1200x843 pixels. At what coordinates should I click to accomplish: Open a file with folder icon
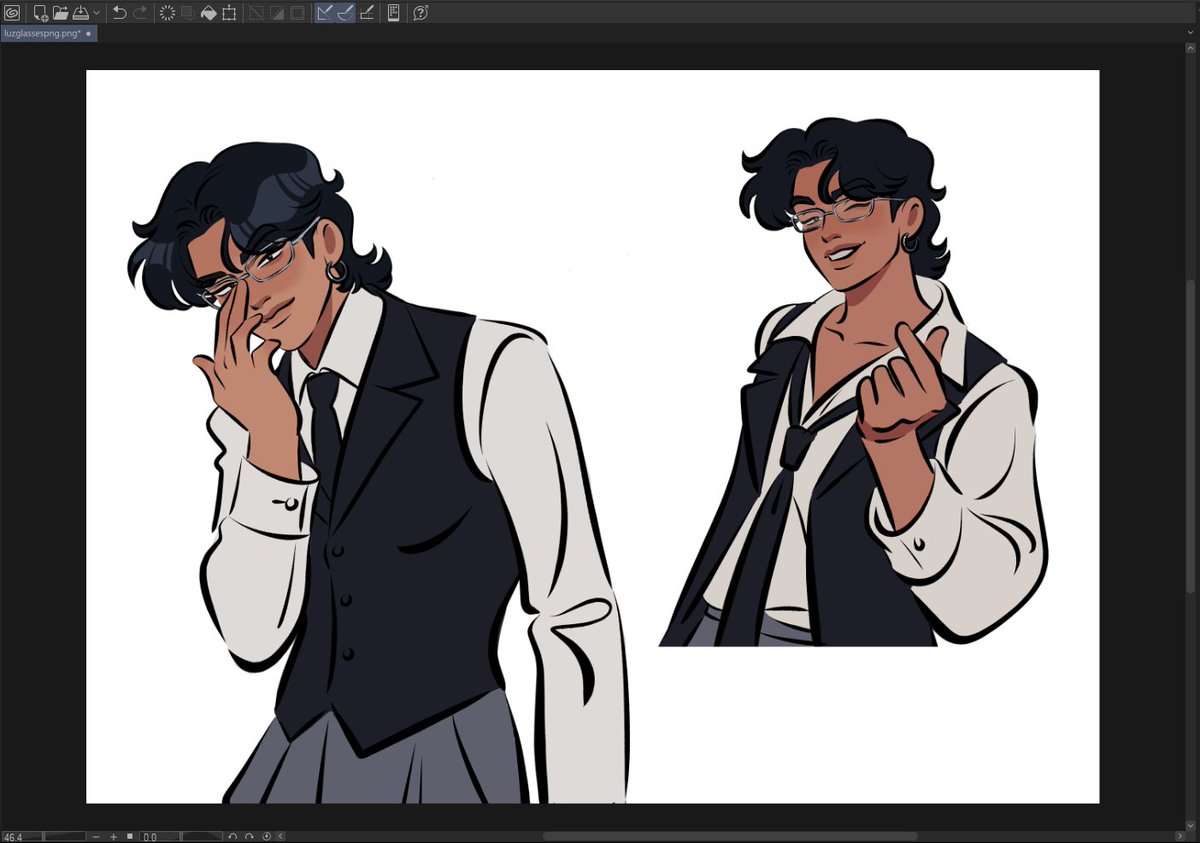61,13
